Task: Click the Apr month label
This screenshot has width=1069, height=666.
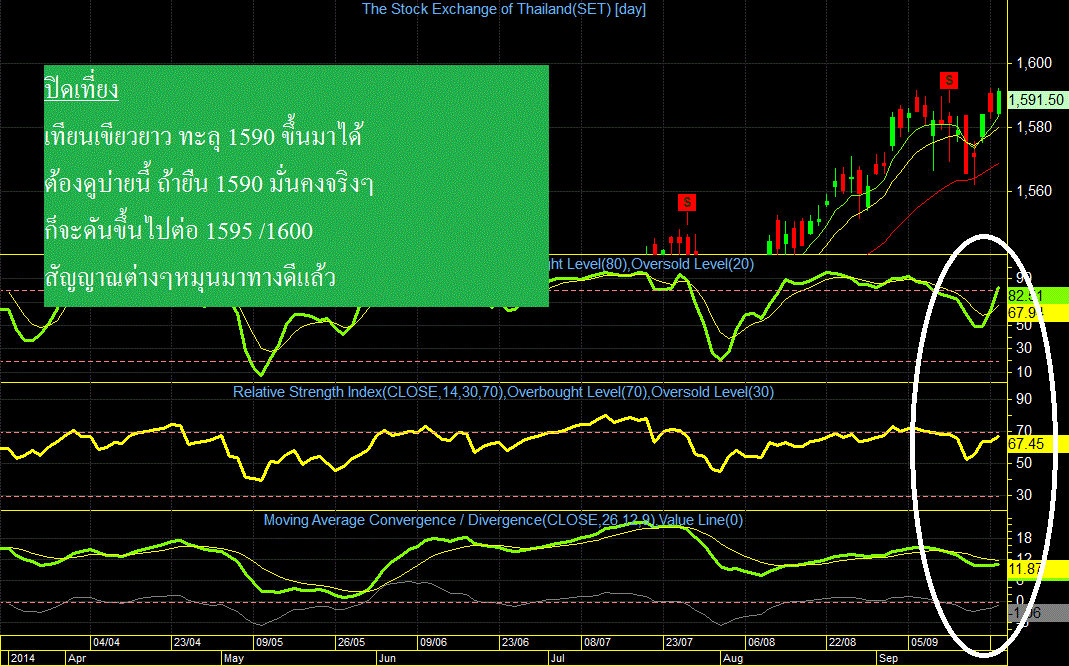Action: point(77,658)
